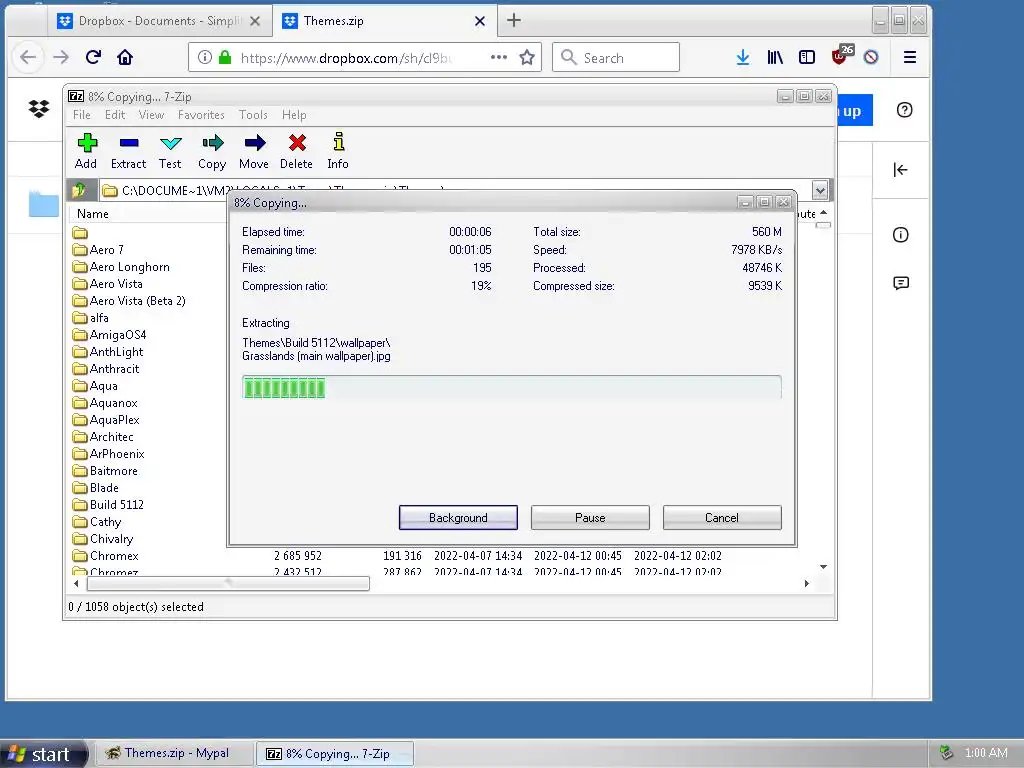Click the Move toolbar icon
The width and height of the screenshot is (1024, 768).
click(x=254, y=151)
